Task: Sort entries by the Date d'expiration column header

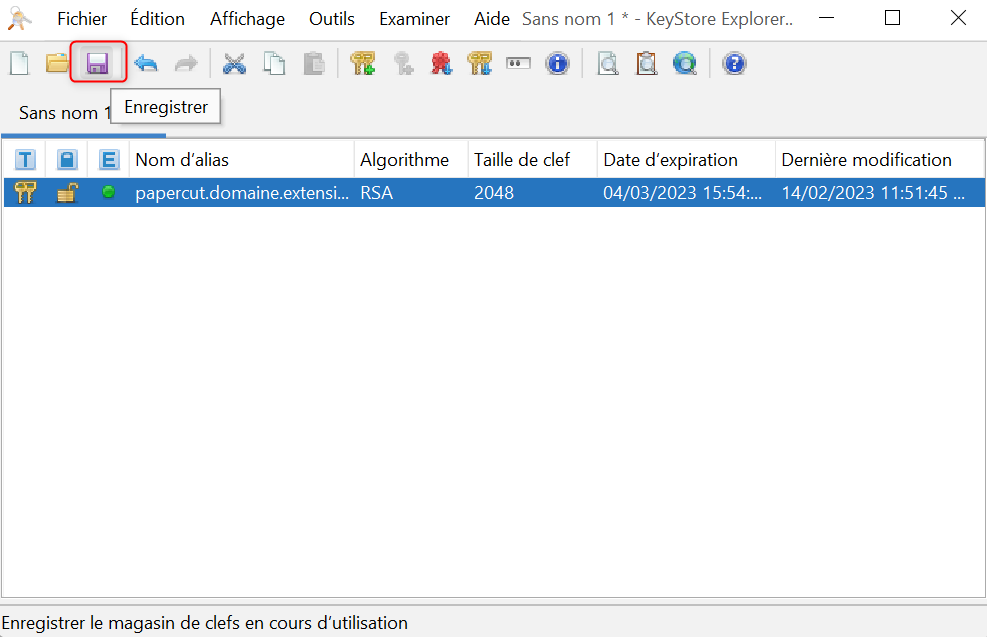Action: (x=685, y=160)
